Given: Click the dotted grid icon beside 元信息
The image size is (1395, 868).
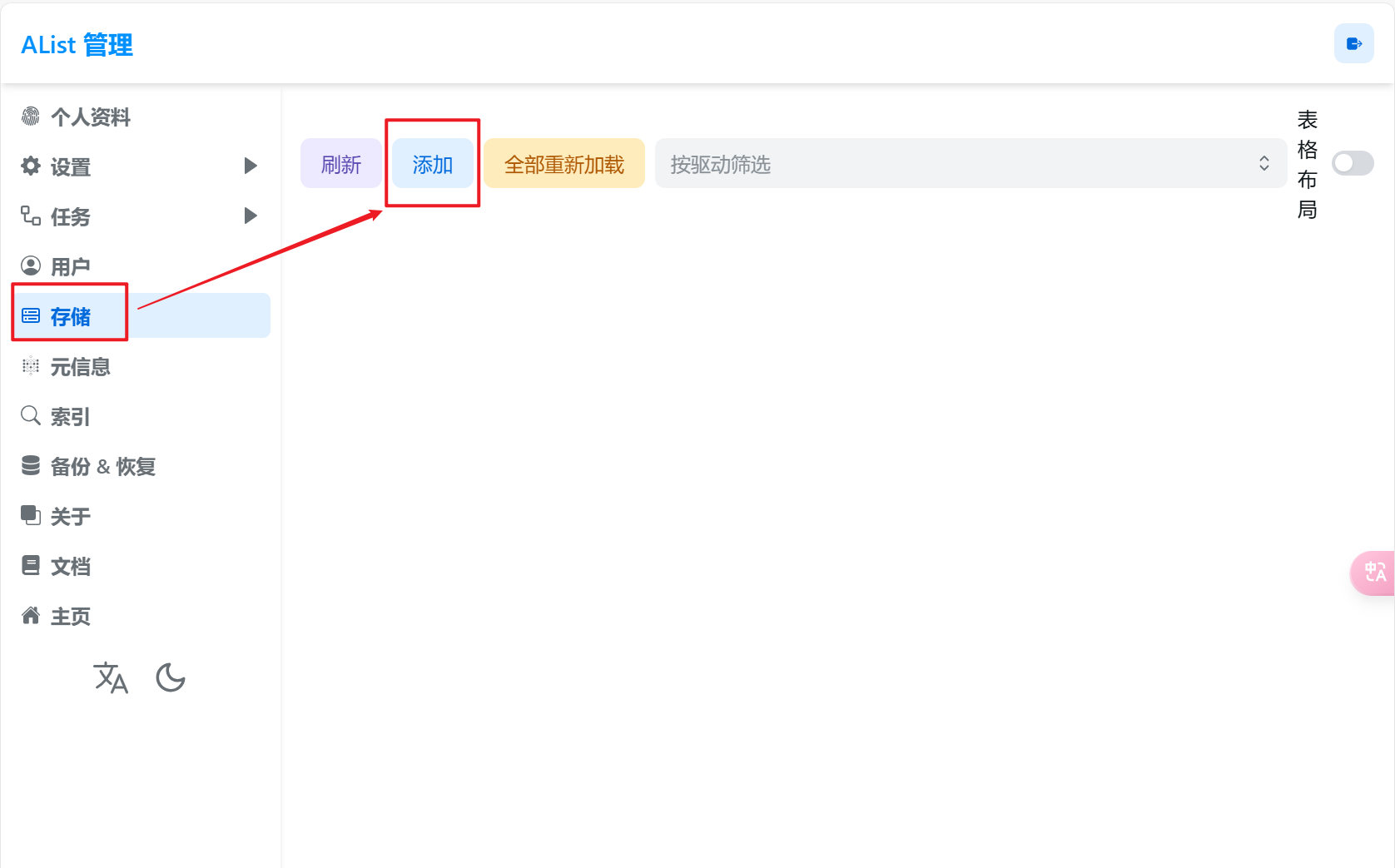Looking at the screenshot, I should tap(31, 366).
